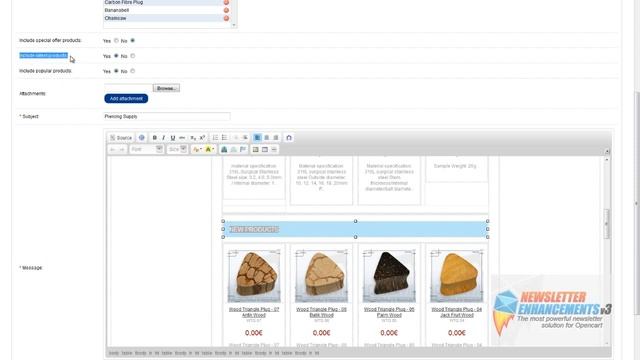This screenshot has height=360, width=640.
Task: Select No for include popular products
Action: click(133, 71)
